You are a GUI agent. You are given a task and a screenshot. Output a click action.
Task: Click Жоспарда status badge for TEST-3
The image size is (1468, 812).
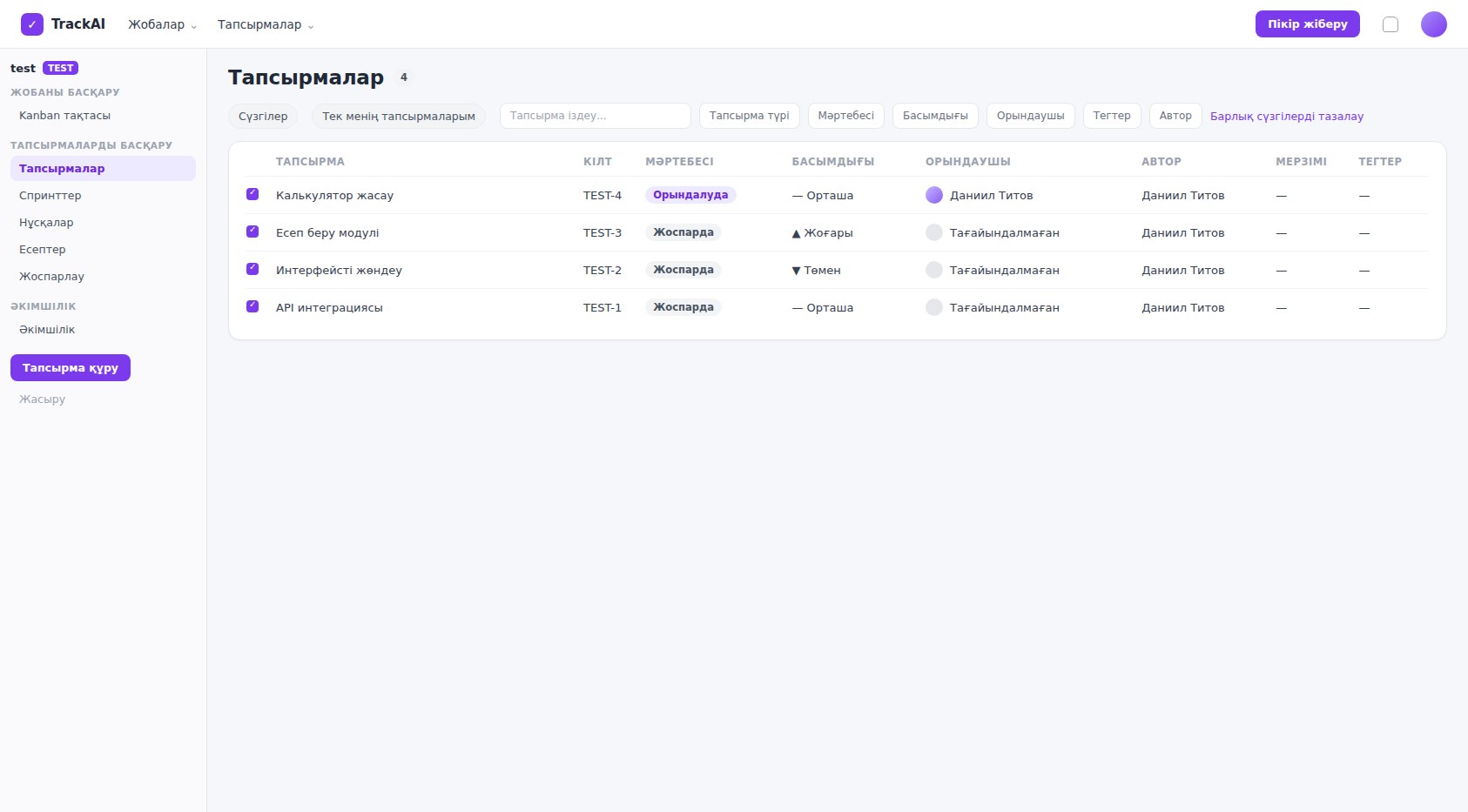(x=683, y=232)
